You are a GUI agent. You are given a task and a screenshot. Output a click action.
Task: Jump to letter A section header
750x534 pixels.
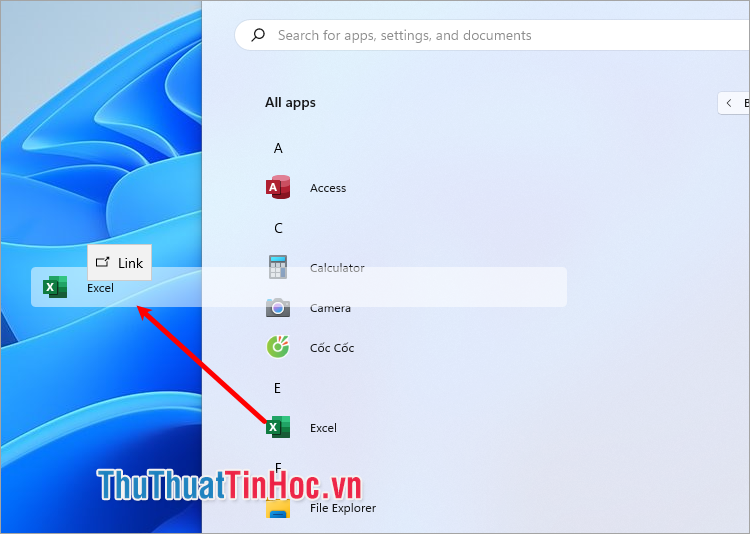click(278, 148)
